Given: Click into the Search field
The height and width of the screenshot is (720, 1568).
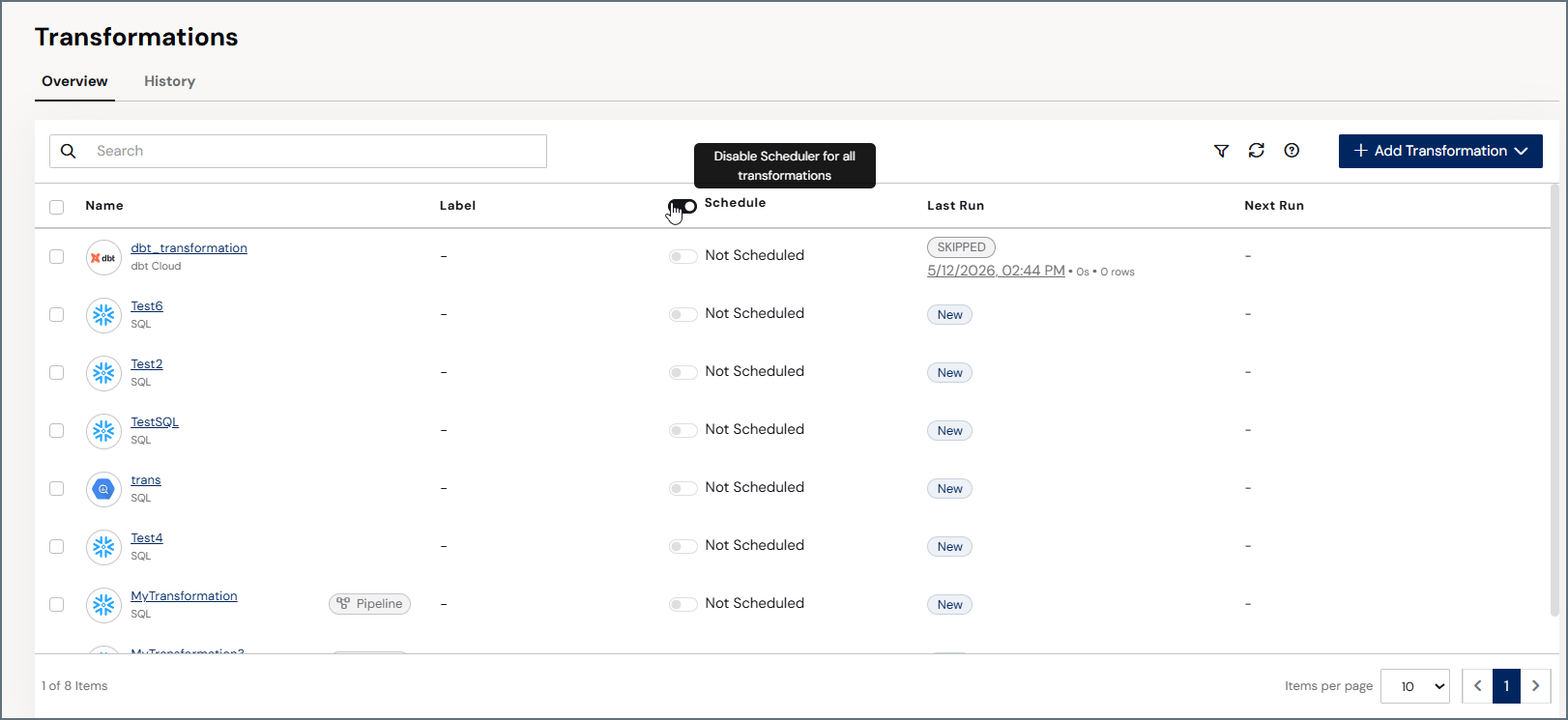Looking at the screenshot, I should coord(298,151).
